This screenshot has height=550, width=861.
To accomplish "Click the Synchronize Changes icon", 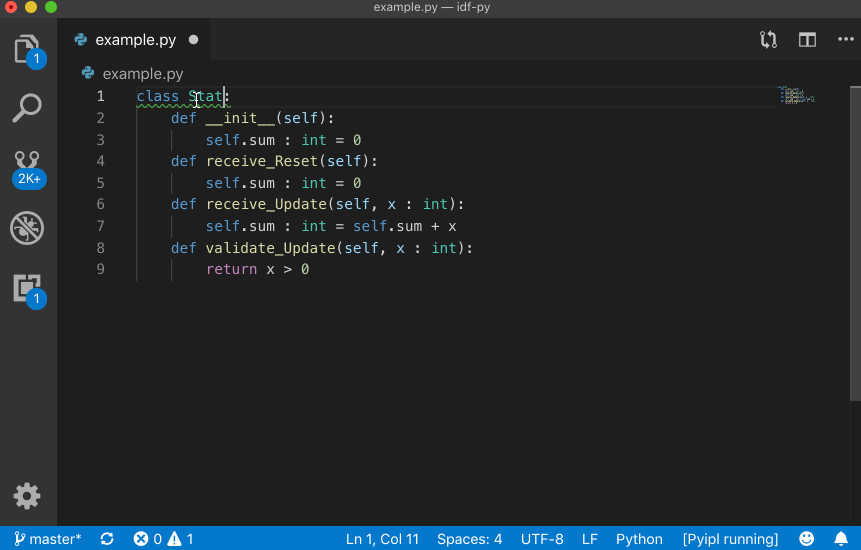I will pyautogui.click(x=107, y=539).
